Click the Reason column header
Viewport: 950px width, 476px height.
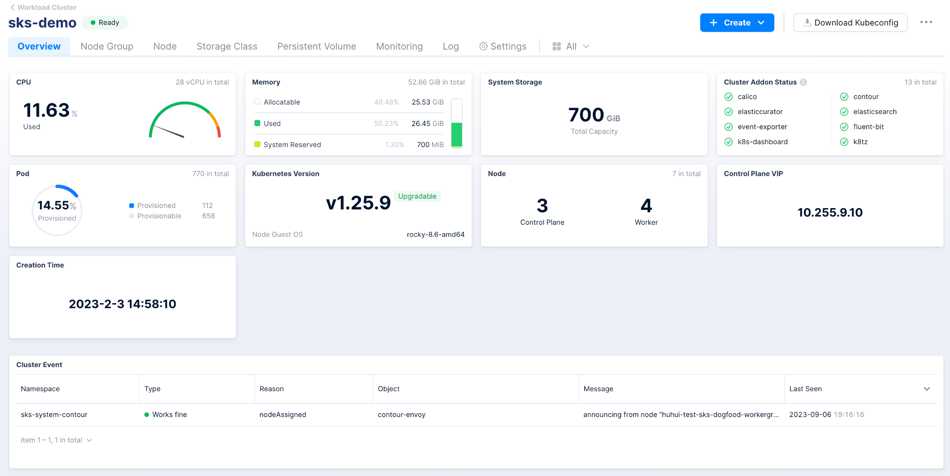271,389
